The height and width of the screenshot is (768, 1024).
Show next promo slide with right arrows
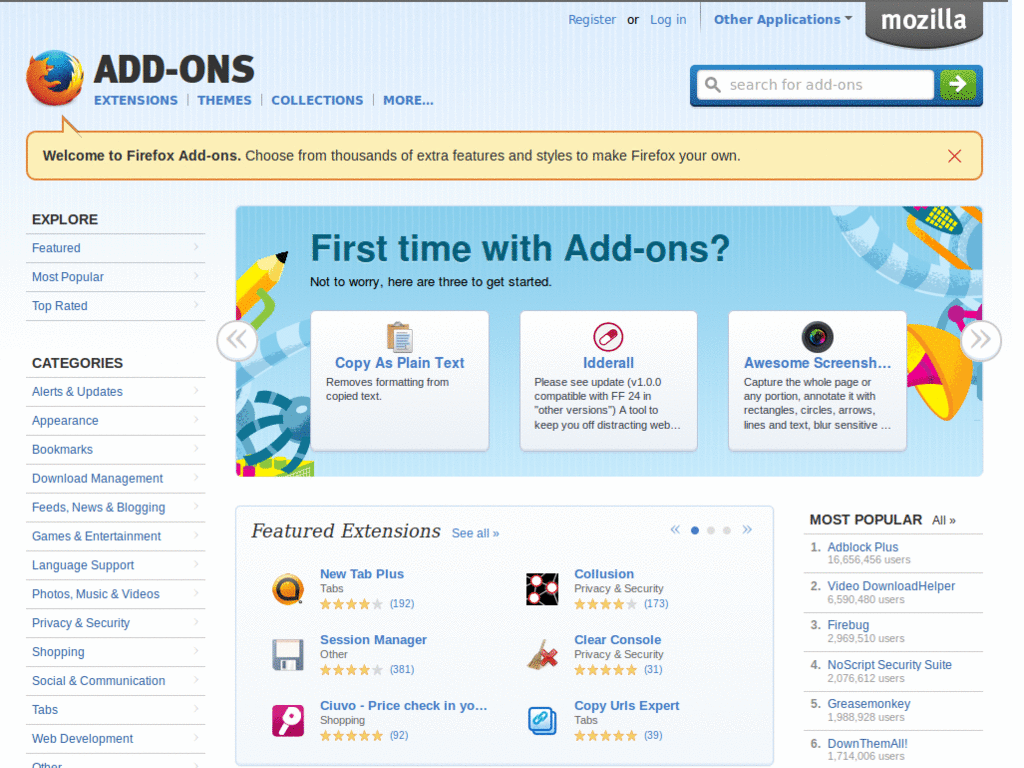coord(980,340)
